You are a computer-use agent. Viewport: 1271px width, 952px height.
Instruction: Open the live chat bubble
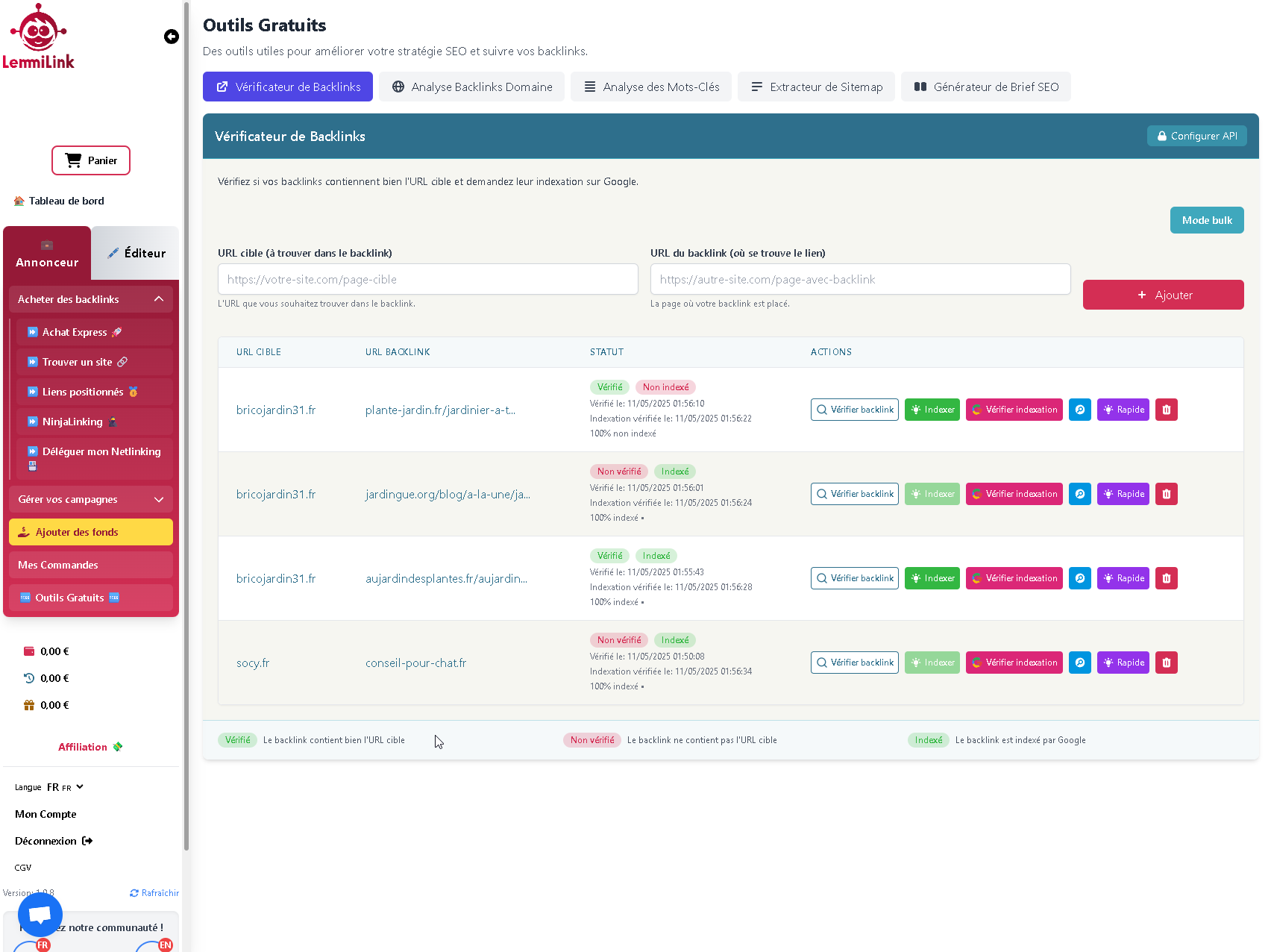40,914
